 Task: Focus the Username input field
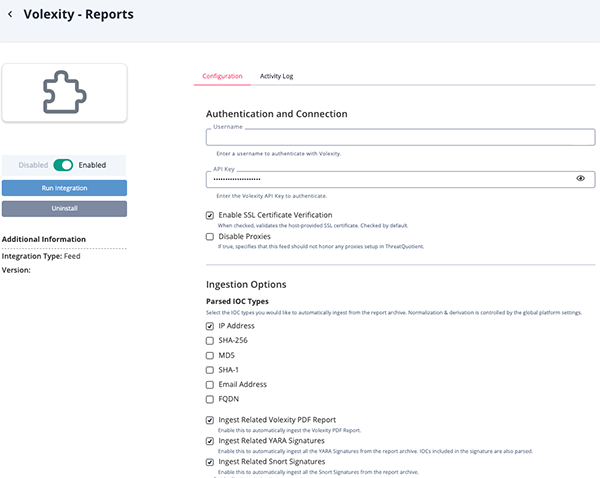(x=400, y=137)
